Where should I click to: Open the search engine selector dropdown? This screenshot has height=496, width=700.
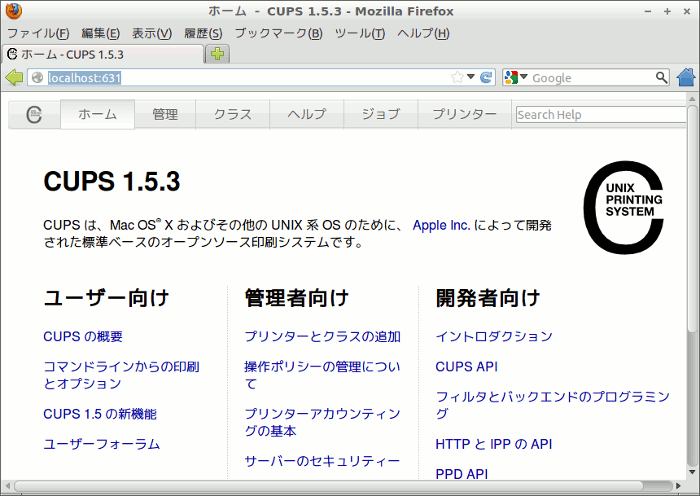pyautogui.click(x=516, y=77)
